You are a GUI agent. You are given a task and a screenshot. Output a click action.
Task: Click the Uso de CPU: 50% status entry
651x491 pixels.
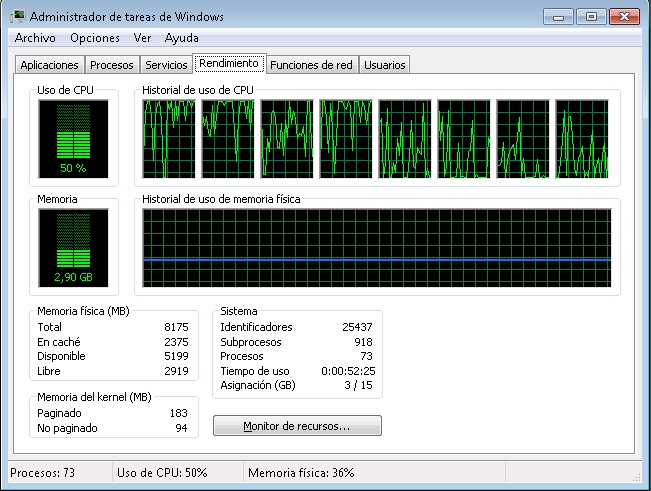pos(162,473)
